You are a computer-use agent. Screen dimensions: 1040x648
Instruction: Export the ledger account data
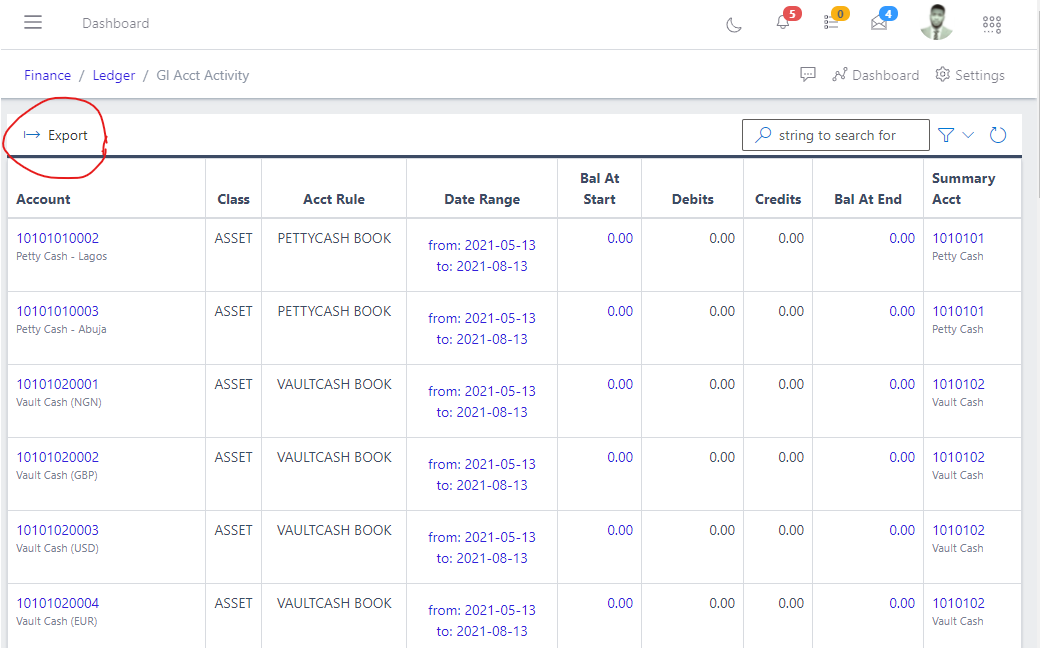(57, 134)
